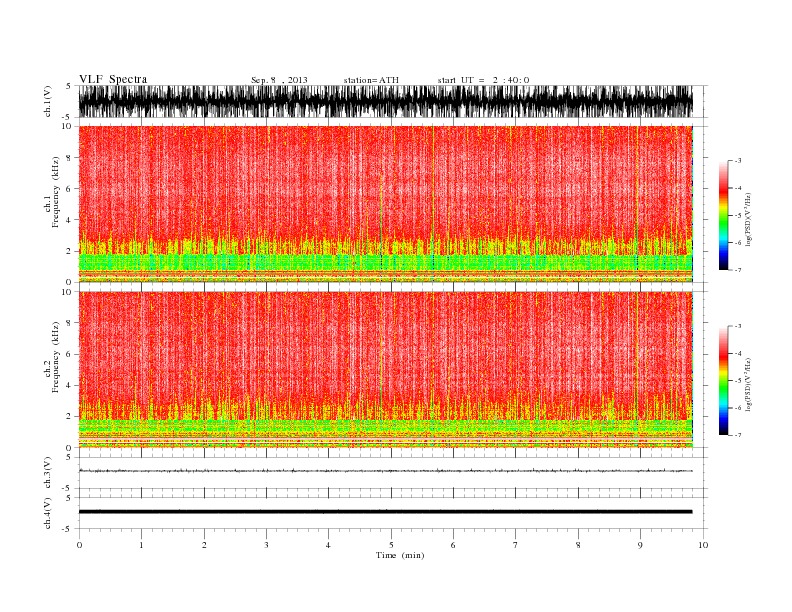Click the green low-frequency band in ch.2 spectrogram
Viewport: 792px width, 612px height.
[x=385, y=426]
